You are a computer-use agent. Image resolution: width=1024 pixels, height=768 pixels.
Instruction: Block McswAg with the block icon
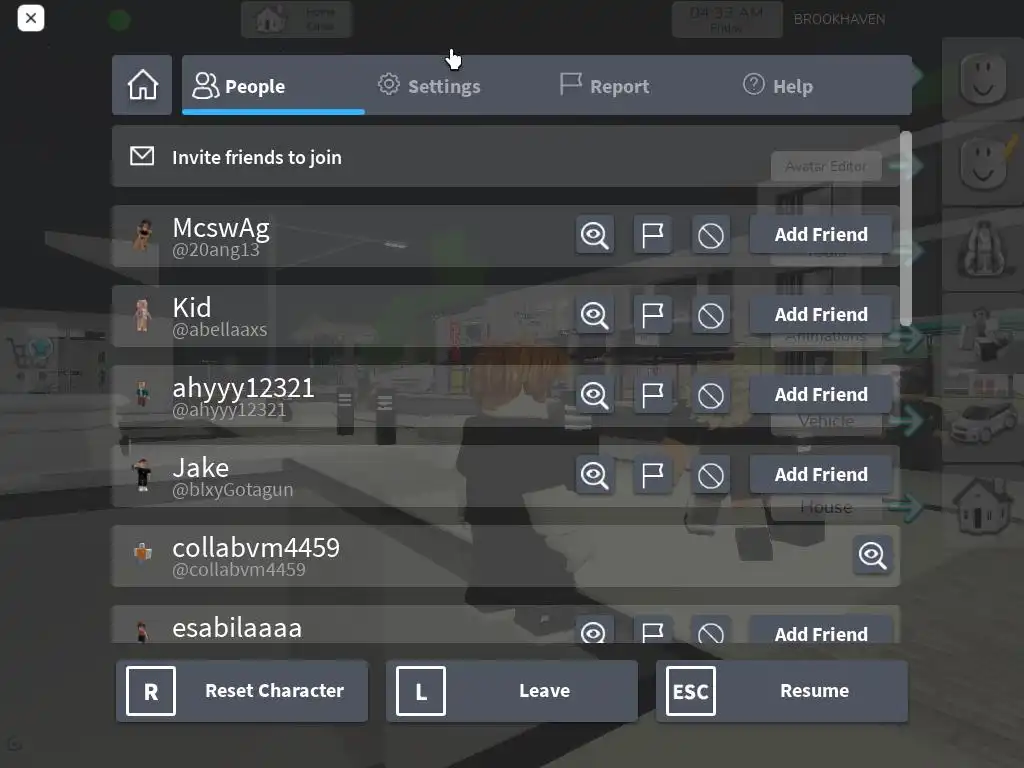click(x=711, y=234)
